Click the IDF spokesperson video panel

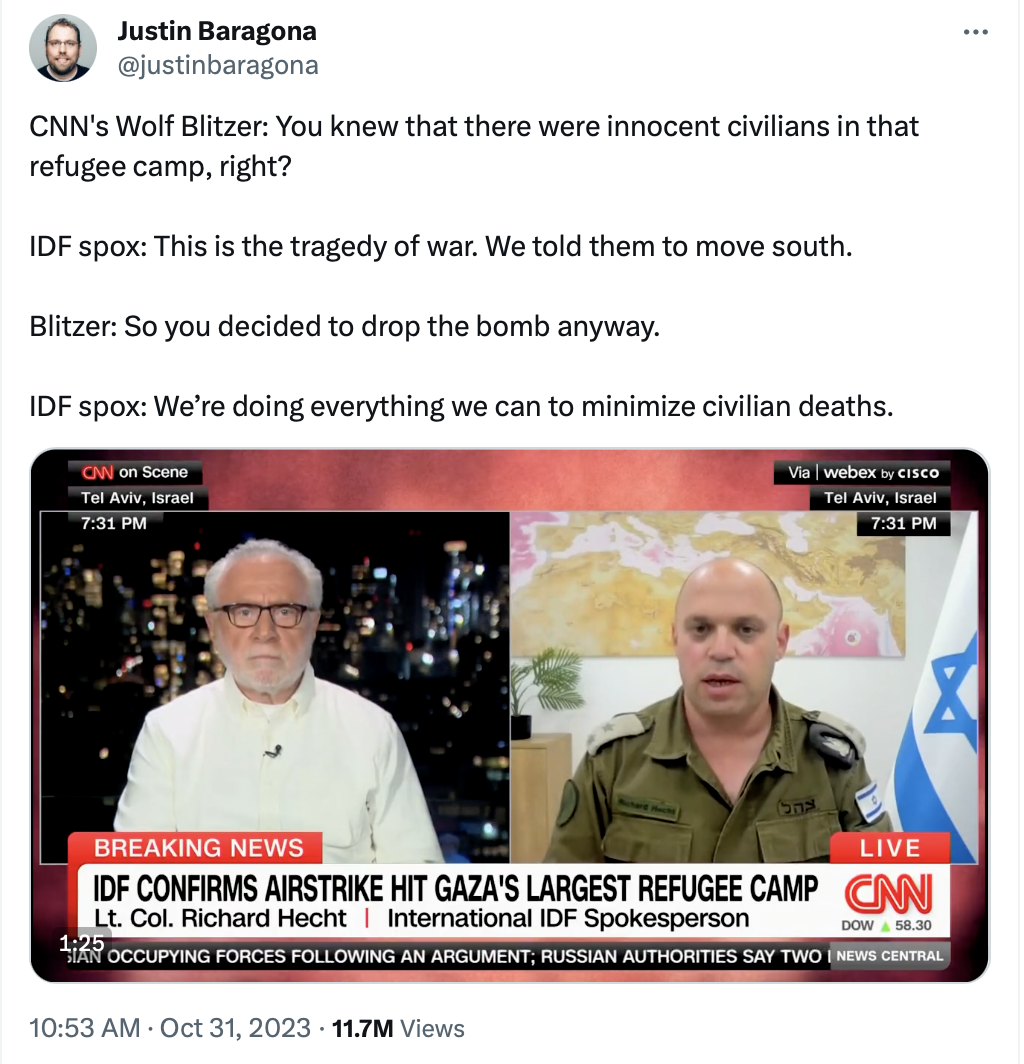[x=744, y=685]
